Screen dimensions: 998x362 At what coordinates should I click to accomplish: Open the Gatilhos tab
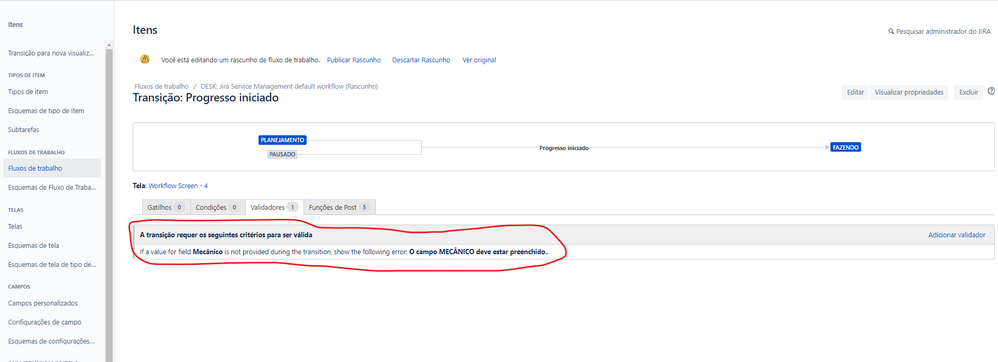click(166, 207)
